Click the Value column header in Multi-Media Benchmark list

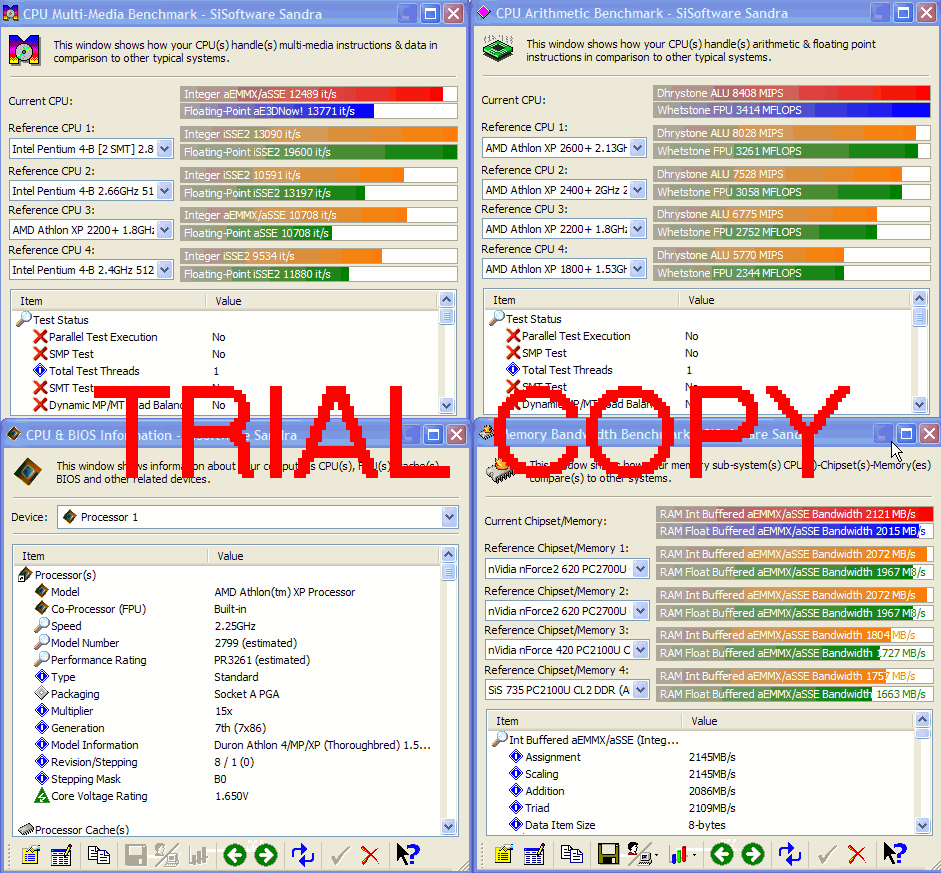[x=322, y=301]
